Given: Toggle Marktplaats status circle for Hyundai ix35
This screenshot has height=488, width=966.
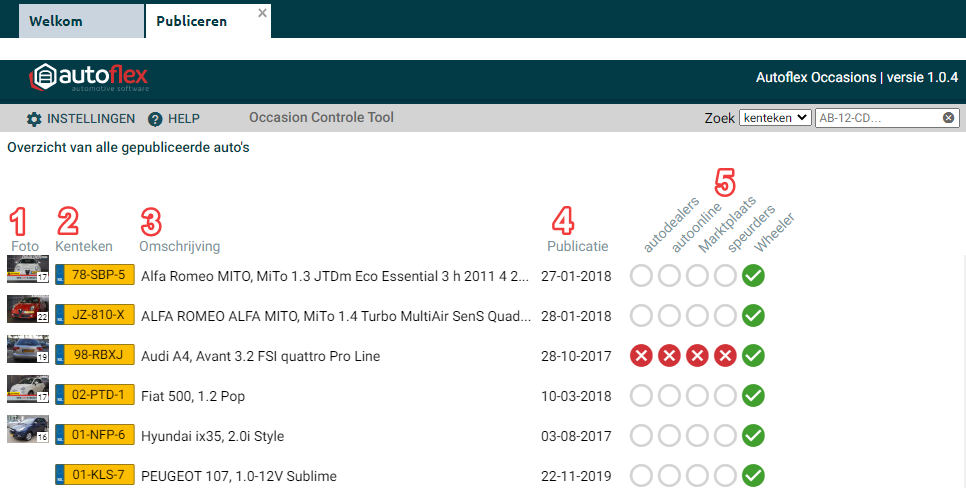Looking at the screenshot, I should [x=698, y=436].
